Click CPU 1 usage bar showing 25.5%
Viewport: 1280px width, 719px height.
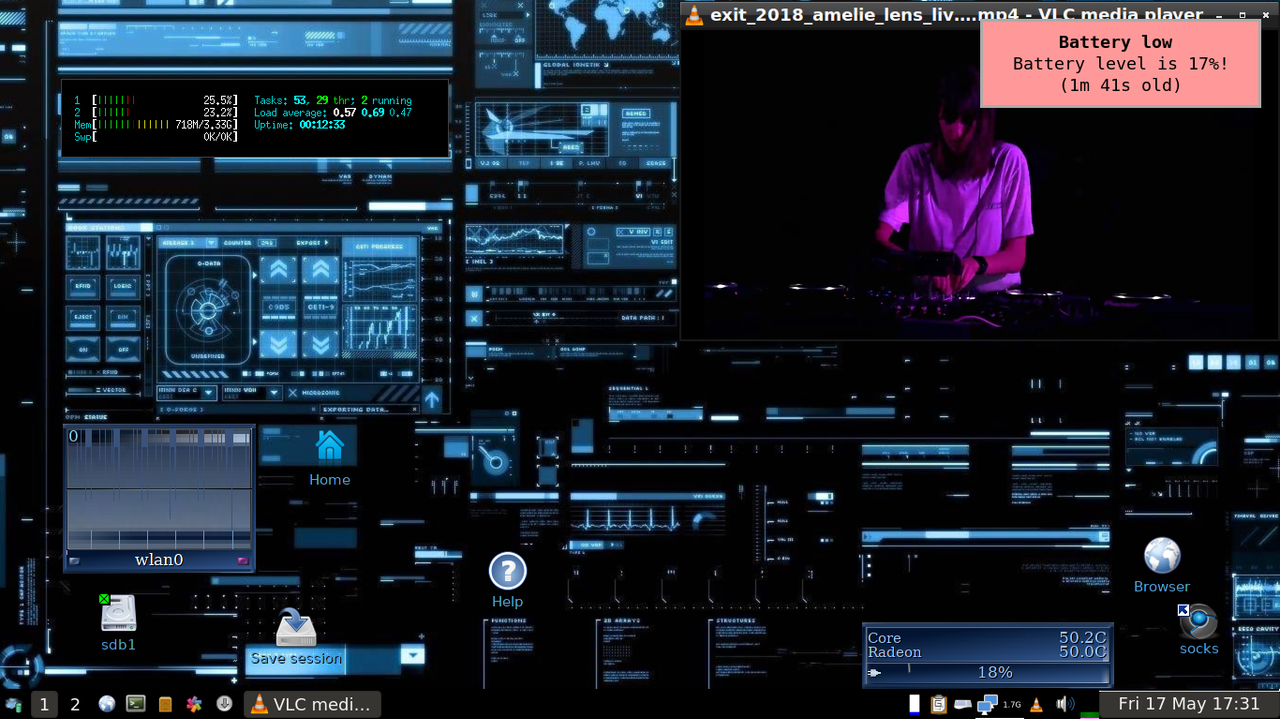pos(156,100)
